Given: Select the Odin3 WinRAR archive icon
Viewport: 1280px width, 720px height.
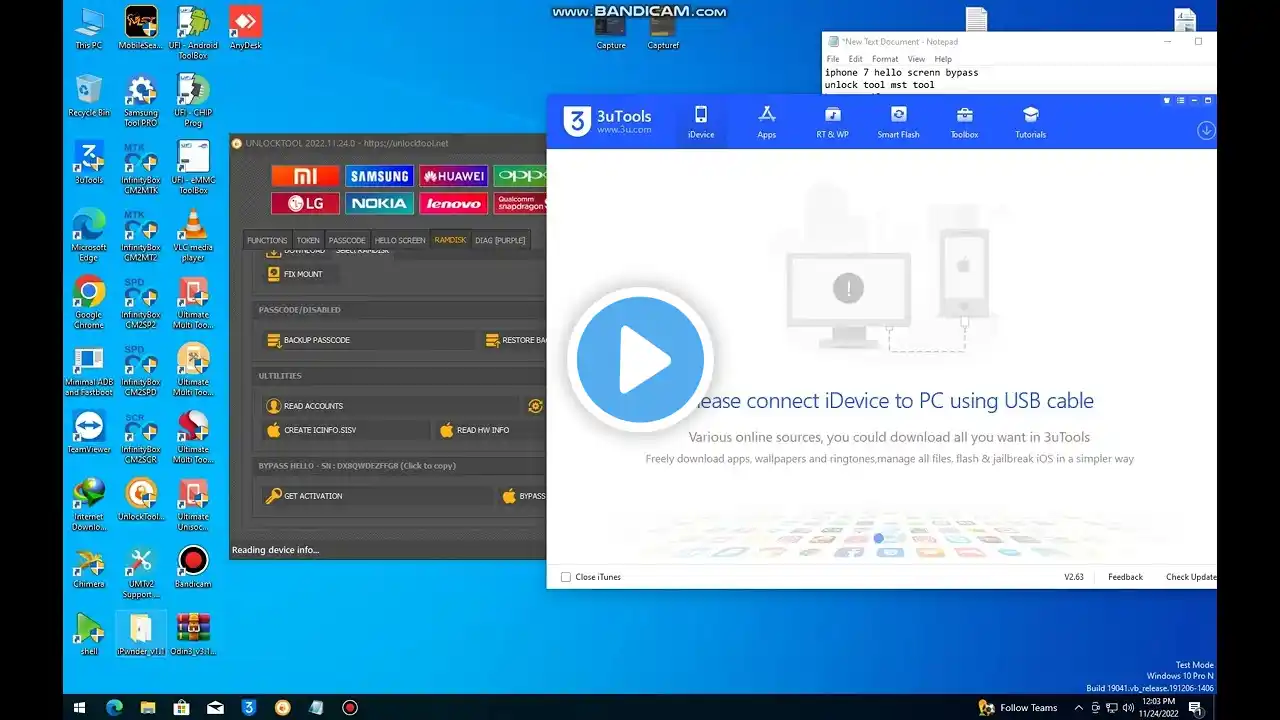Looking at the screenshot, I should click(x=193, y=634).
